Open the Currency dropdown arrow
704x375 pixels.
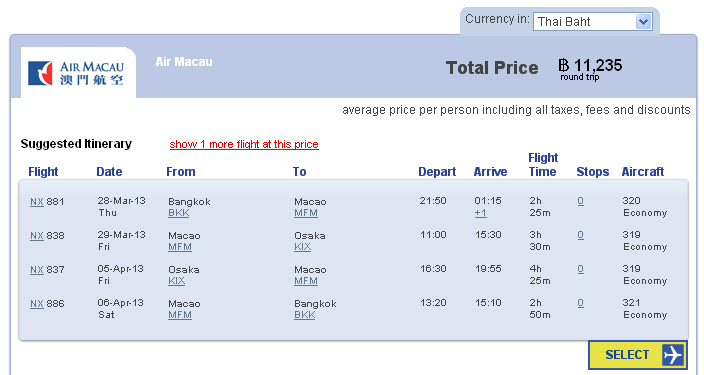(x=643, y=22)
